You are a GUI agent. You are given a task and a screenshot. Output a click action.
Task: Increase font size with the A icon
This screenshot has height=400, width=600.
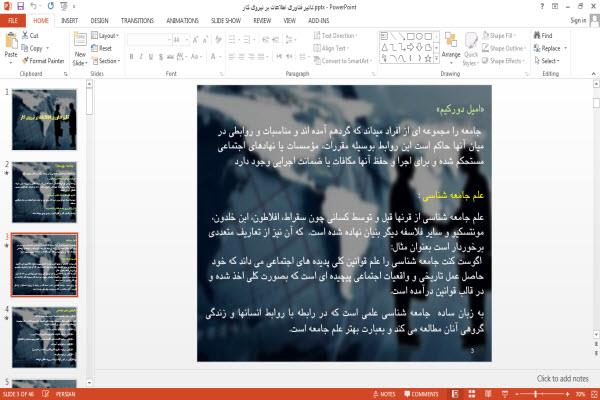pyautogui.click(x=196, y=39)
